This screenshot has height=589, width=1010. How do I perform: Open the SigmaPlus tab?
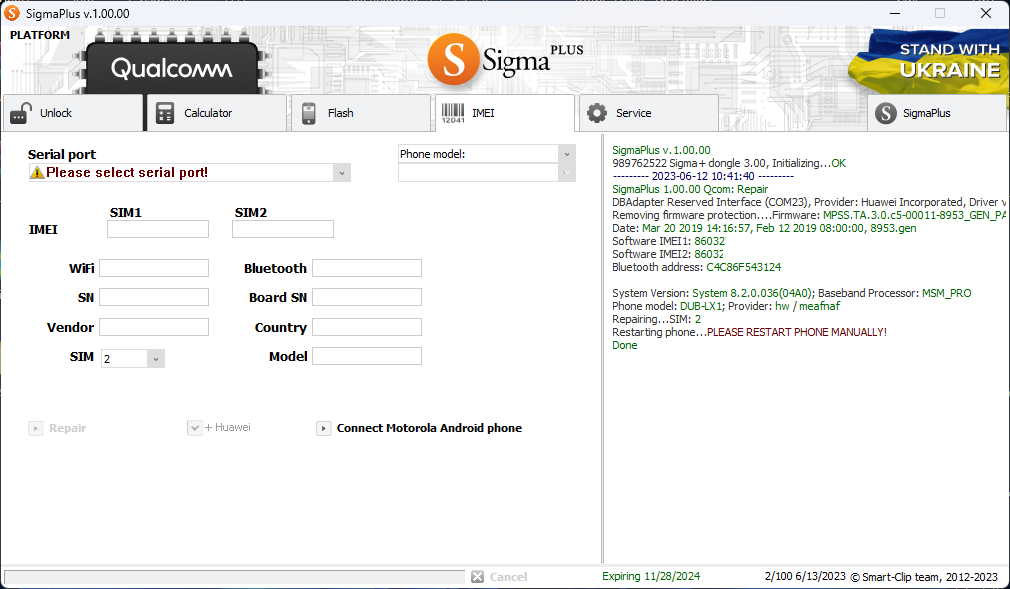pyautogui.click(x=937, y=113)
